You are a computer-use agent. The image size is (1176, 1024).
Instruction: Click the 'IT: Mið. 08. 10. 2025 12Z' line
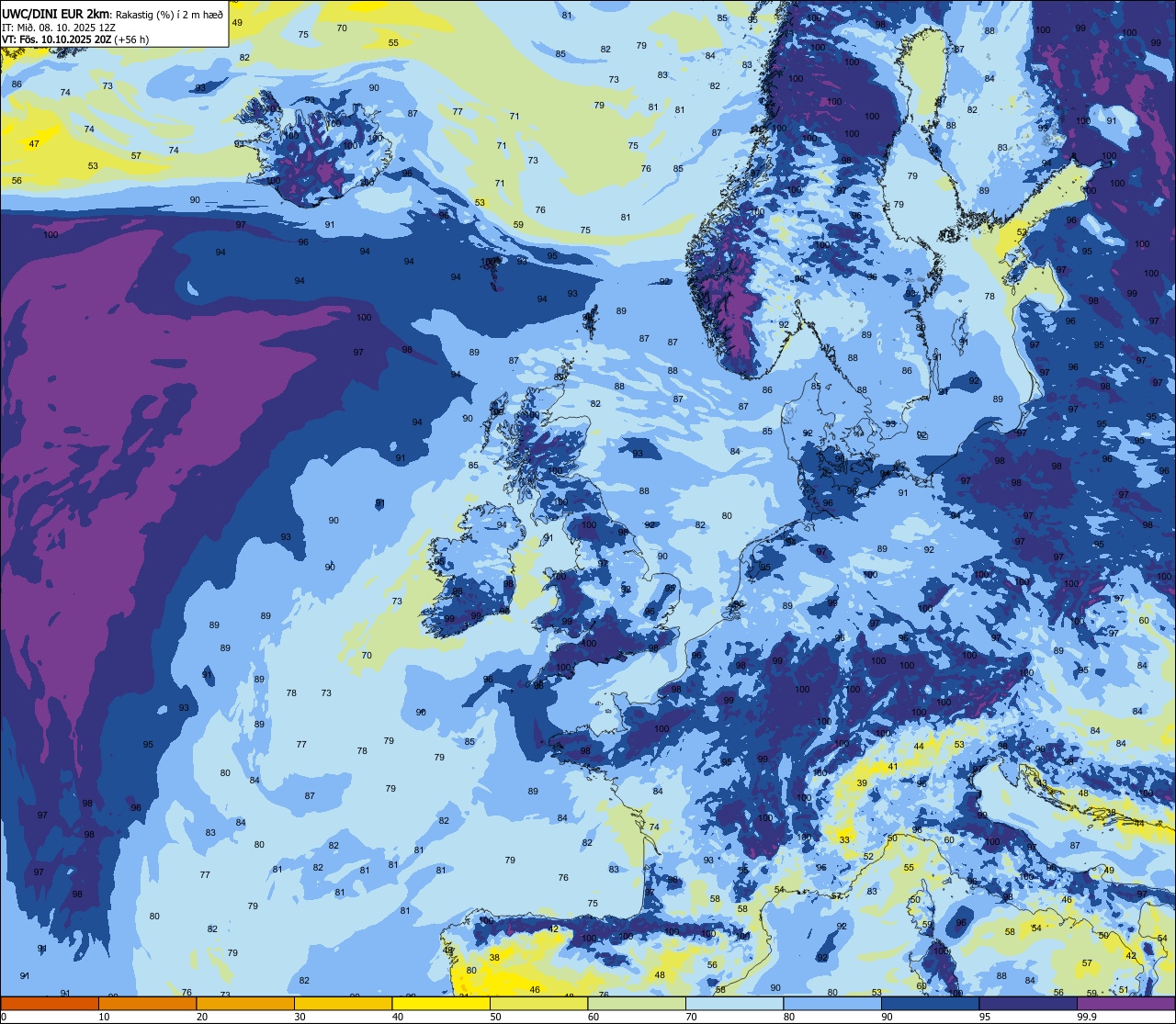point(57,28)
